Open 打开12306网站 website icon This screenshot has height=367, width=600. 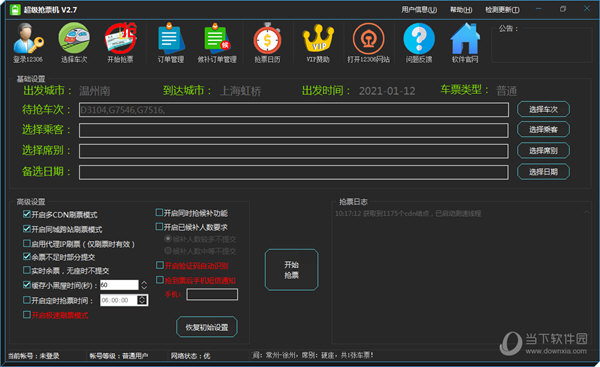coord(368,42)
